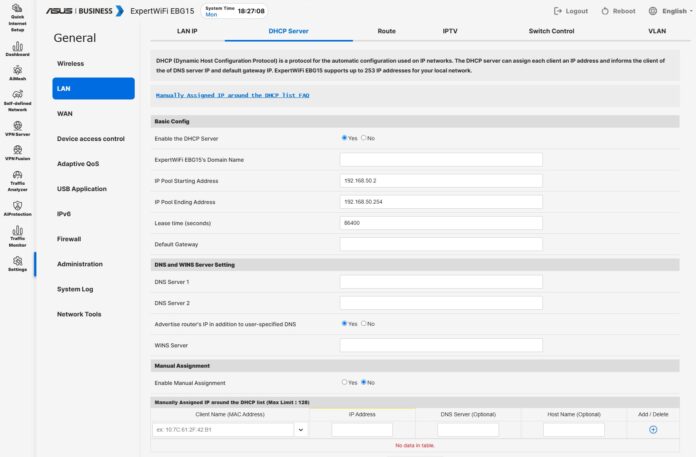Click the Logout button
This screenshot has height=457, width=696.
pyautogui.click(x=571, y=11)
